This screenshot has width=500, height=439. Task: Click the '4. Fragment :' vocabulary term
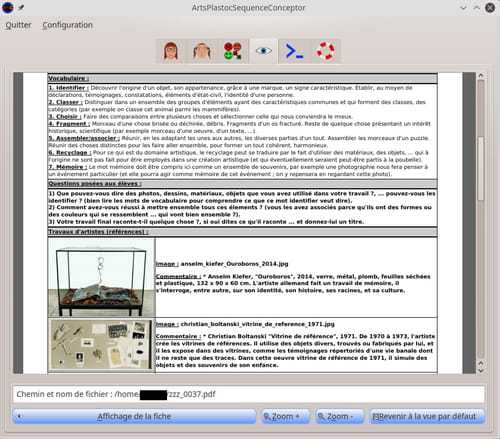point(69,124)
